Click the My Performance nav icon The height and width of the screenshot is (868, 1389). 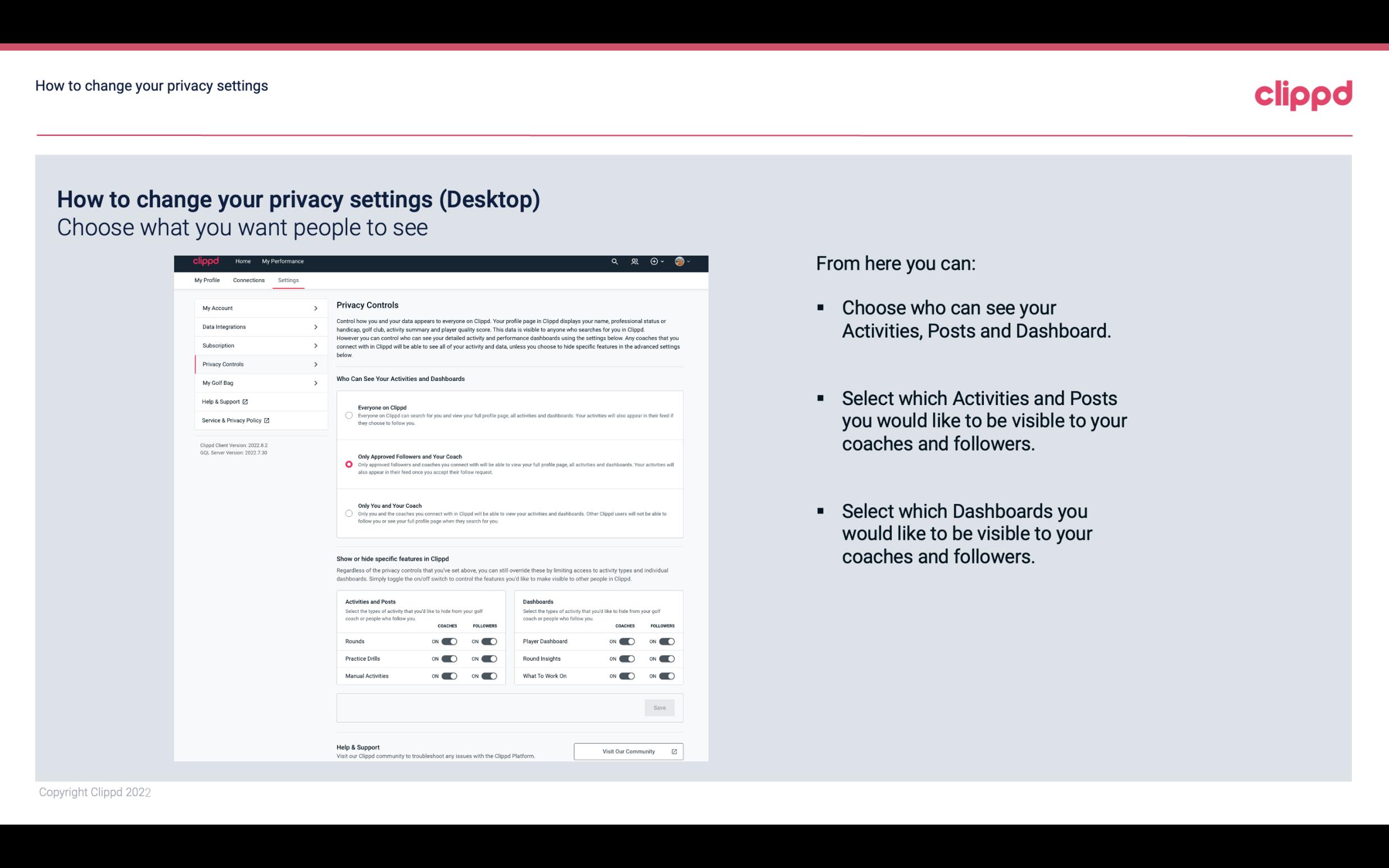point(283,262)
